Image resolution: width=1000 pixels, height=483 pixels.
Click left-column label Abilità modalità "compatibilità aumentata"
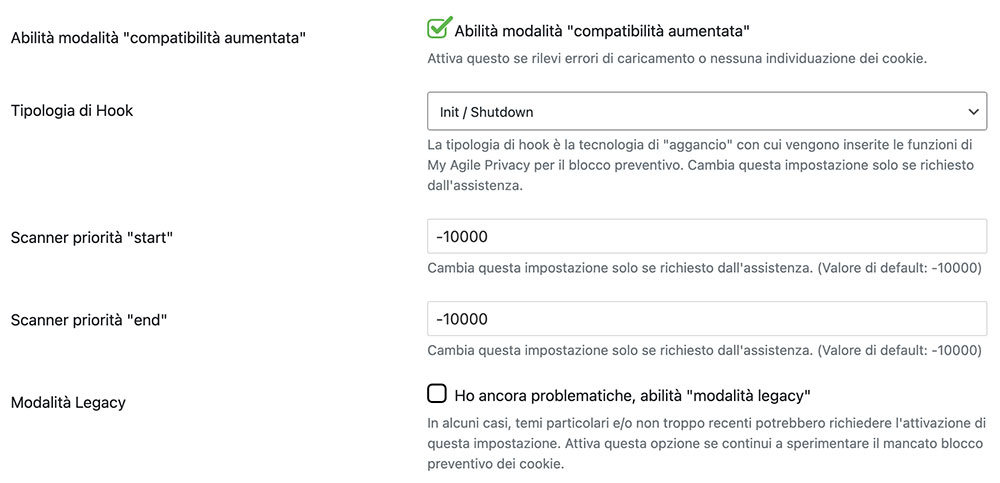click(x=159, y=38)
